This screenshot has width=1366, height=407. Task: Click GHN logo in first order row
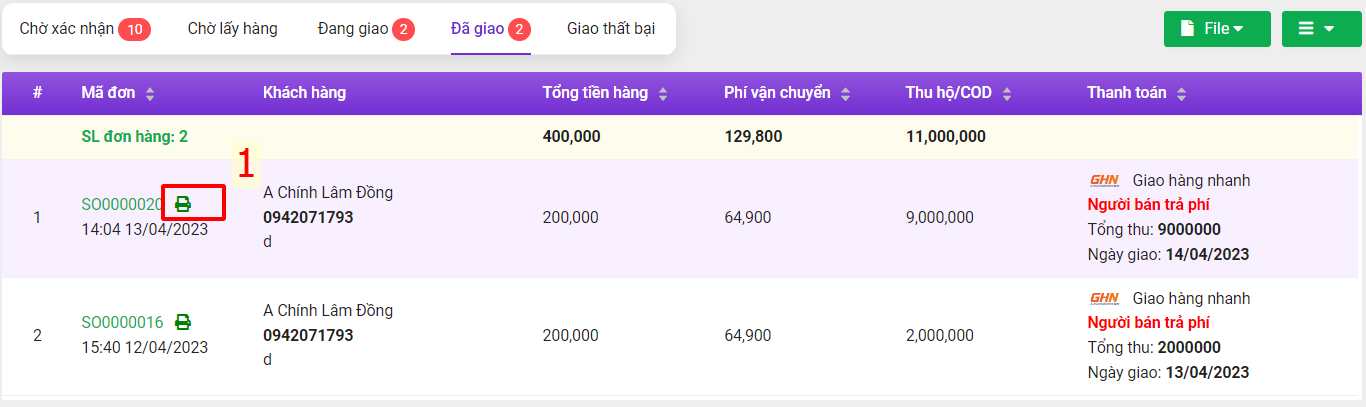click(x=1104, y=181)
